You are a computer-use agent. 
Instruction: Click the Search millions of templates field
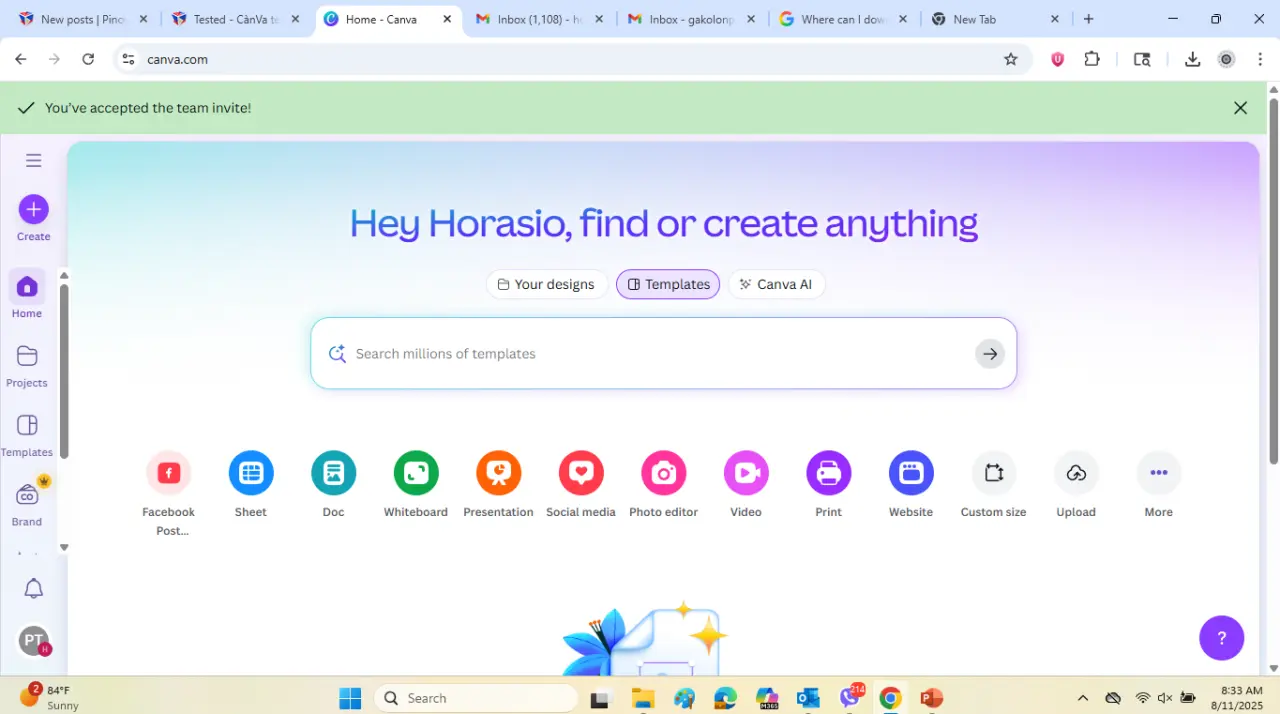pos(663,353)
